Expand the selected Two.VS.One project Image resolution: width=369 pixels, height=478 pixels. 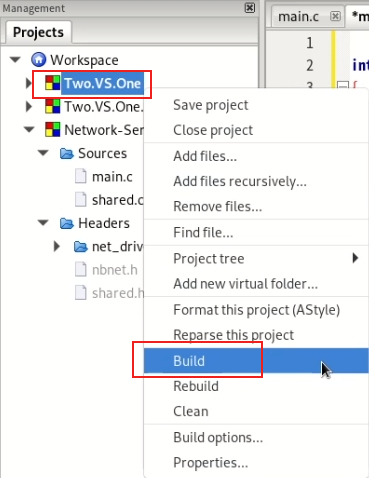29,83
